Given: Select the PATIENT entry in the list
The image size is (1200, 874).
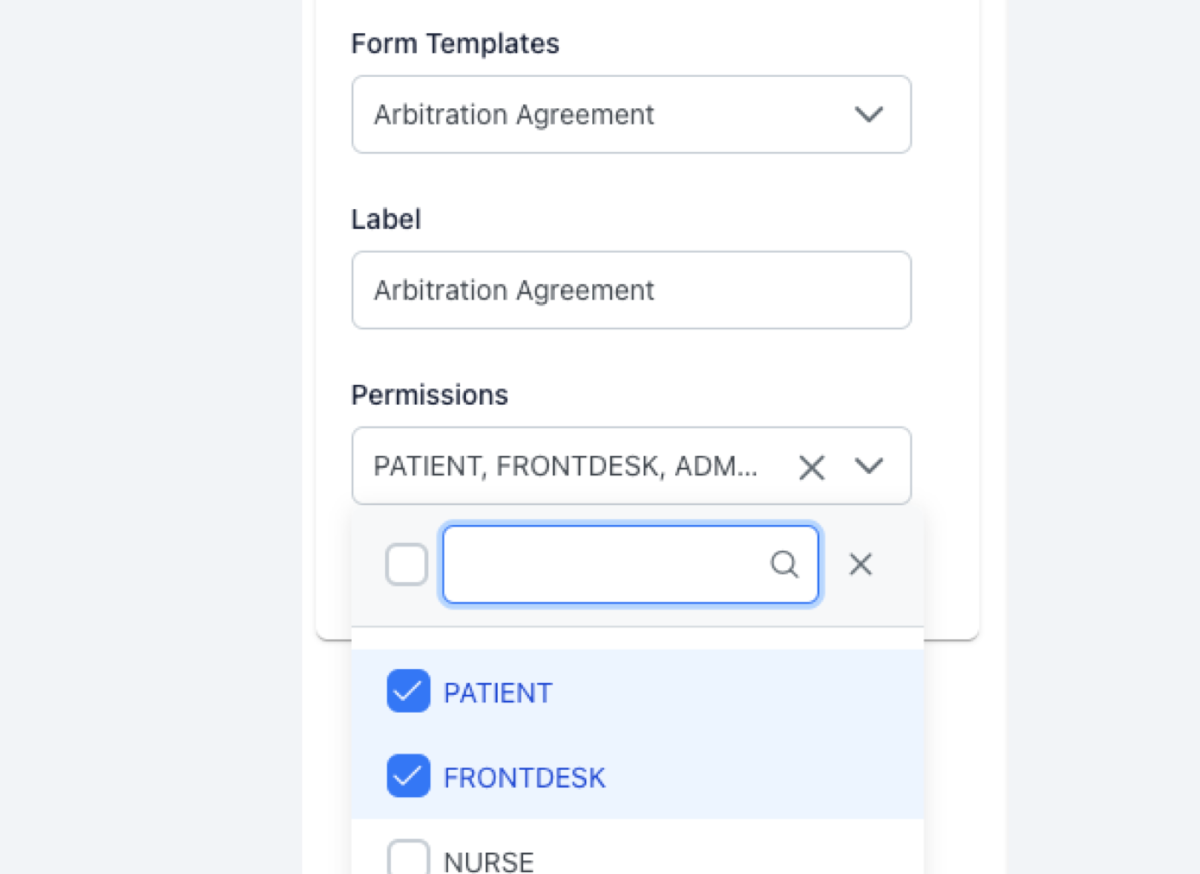Looking at the screenshot, I should coord(498,691).
